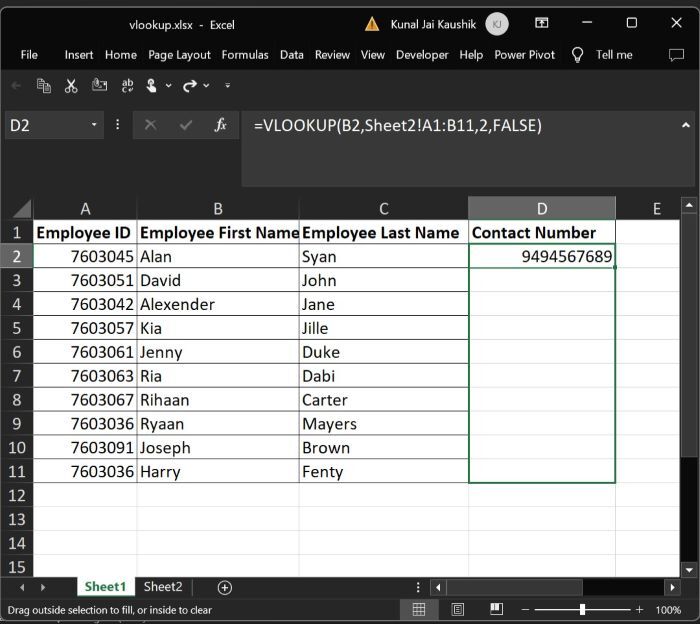Click the 100% zoom level
Screen dimensions: 700x624
[x=668, y=610]
